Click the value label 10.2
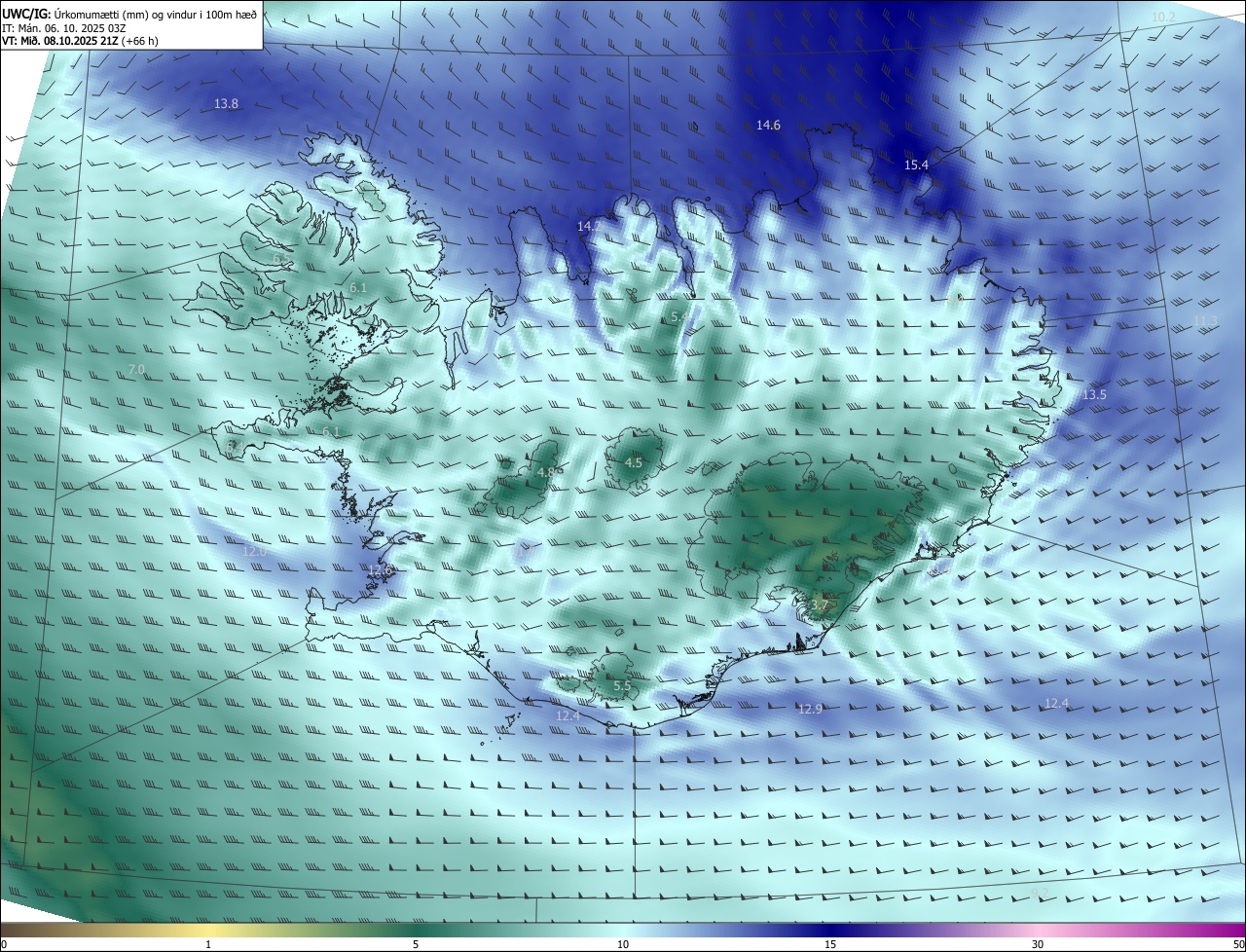The height and width of the screenshot is (952, 1246). (1163, 18)
